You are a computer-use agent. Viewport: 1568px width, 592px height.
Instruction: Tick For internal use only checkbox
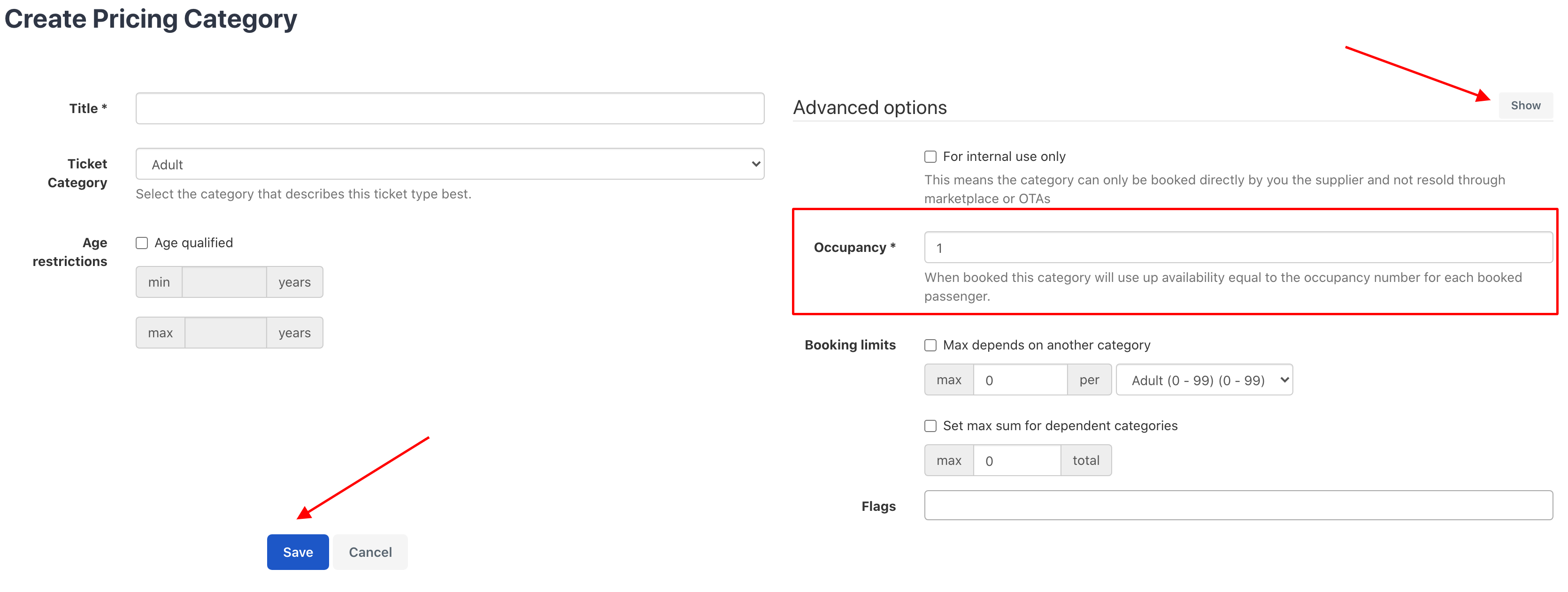[x=930, y=156]
